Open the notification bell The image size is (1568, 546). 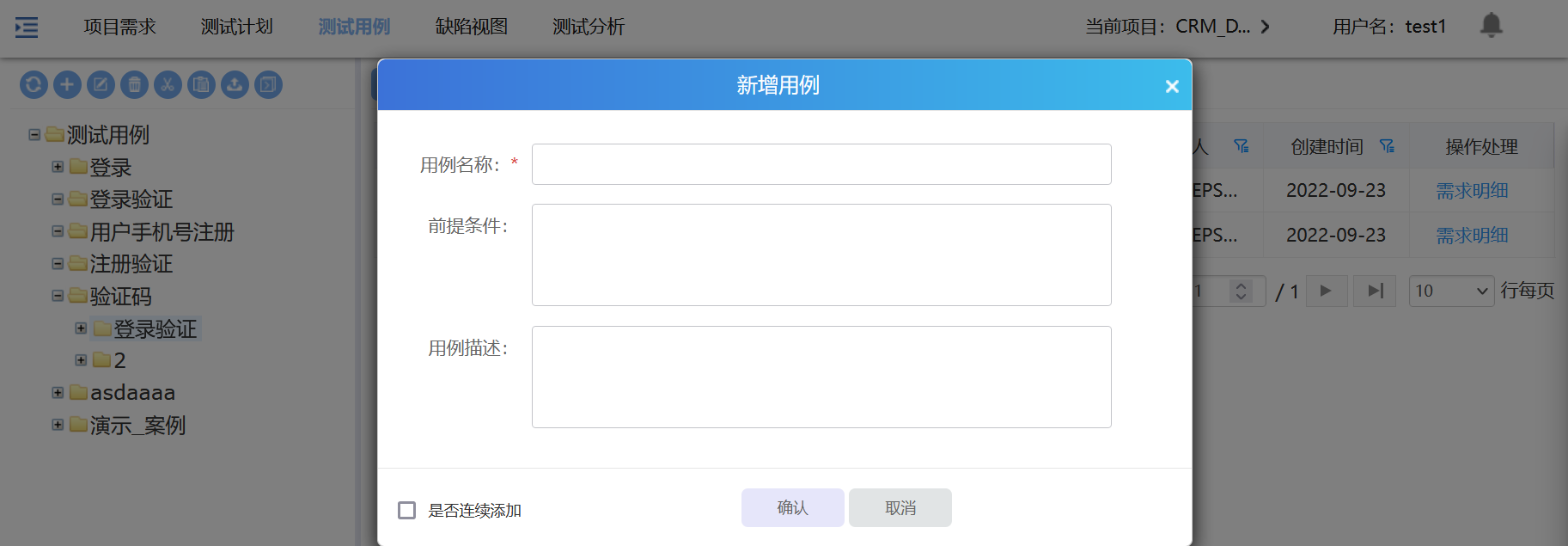[x=1491, y=26]
